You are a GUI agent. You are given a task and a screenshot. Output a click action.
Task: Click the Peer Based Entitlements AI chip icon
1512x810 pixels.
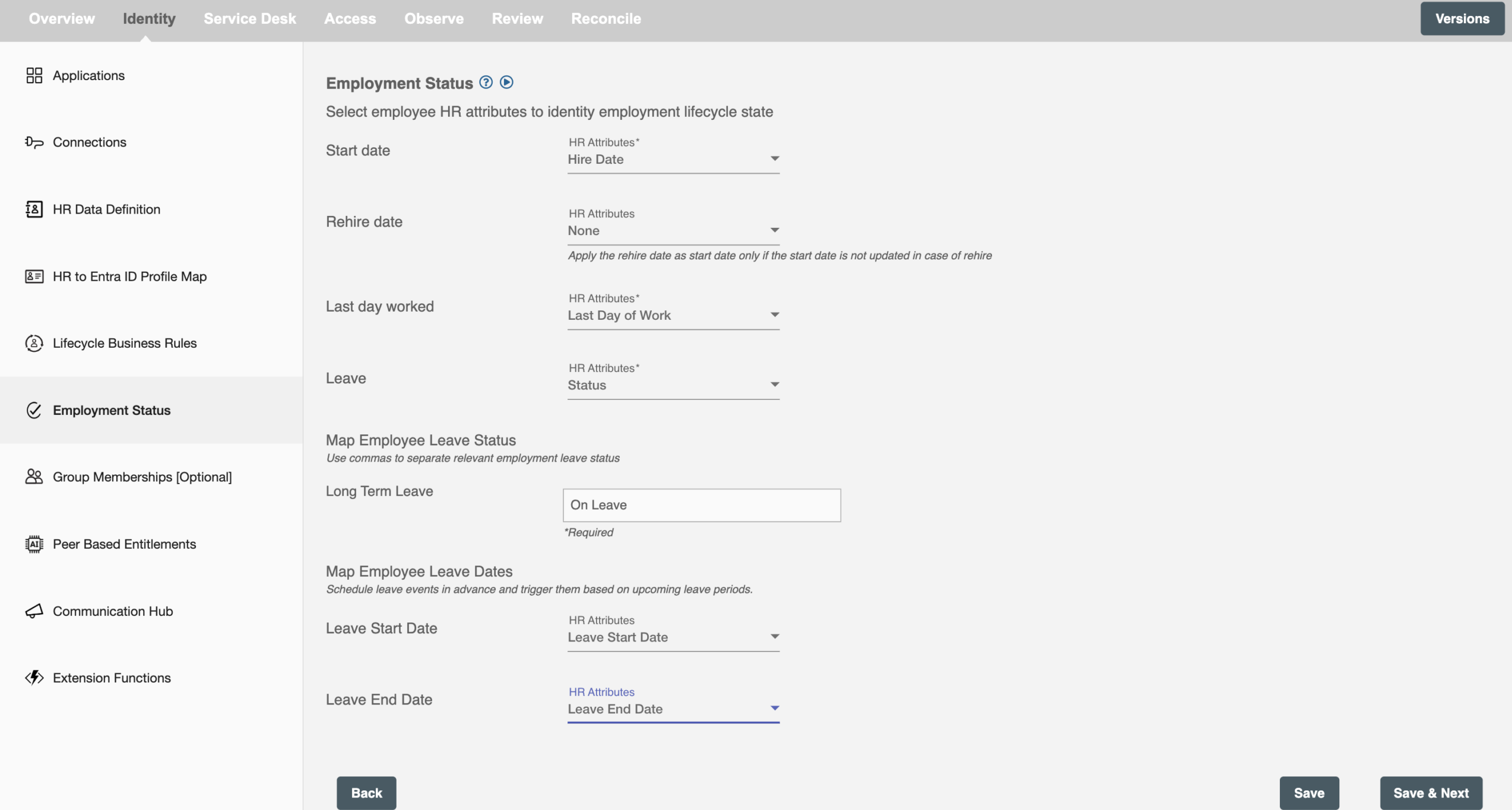pyautogui.click(x=34, y=544)
